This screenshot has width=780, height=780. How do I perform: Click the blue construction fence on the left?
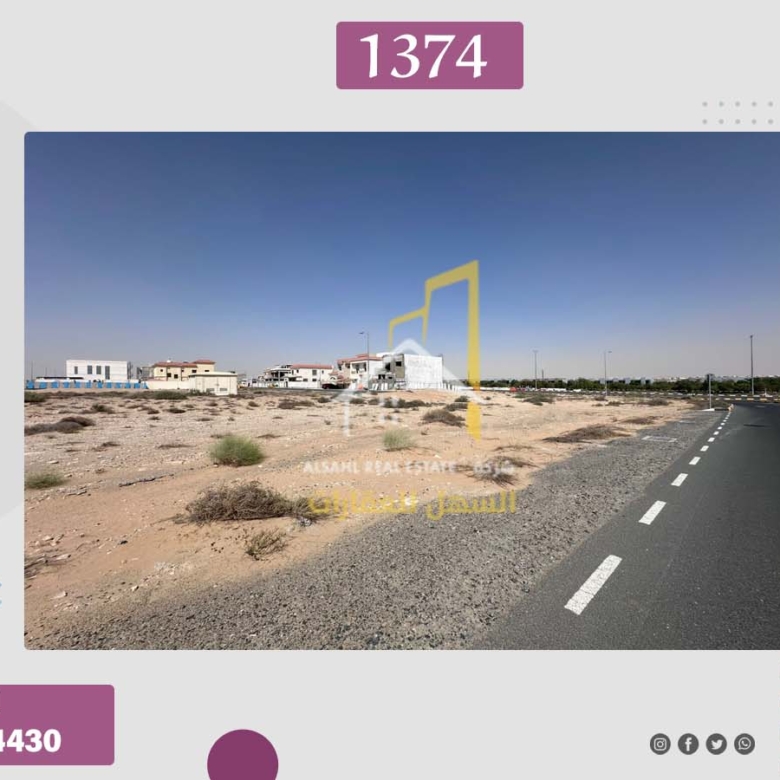coord(87,385)
